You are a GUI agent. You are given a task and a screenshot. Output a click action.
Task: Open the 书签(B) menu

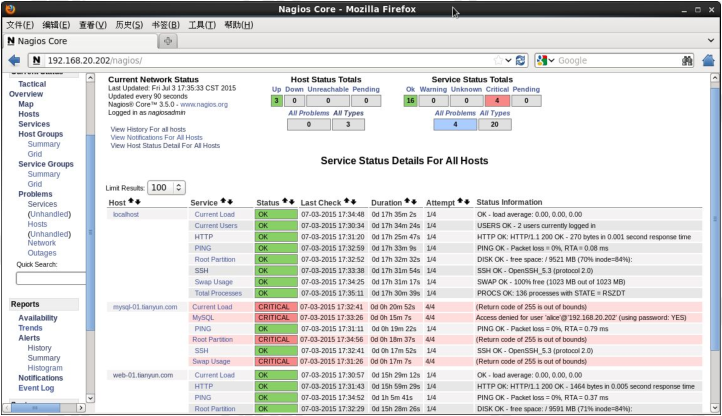166,25
